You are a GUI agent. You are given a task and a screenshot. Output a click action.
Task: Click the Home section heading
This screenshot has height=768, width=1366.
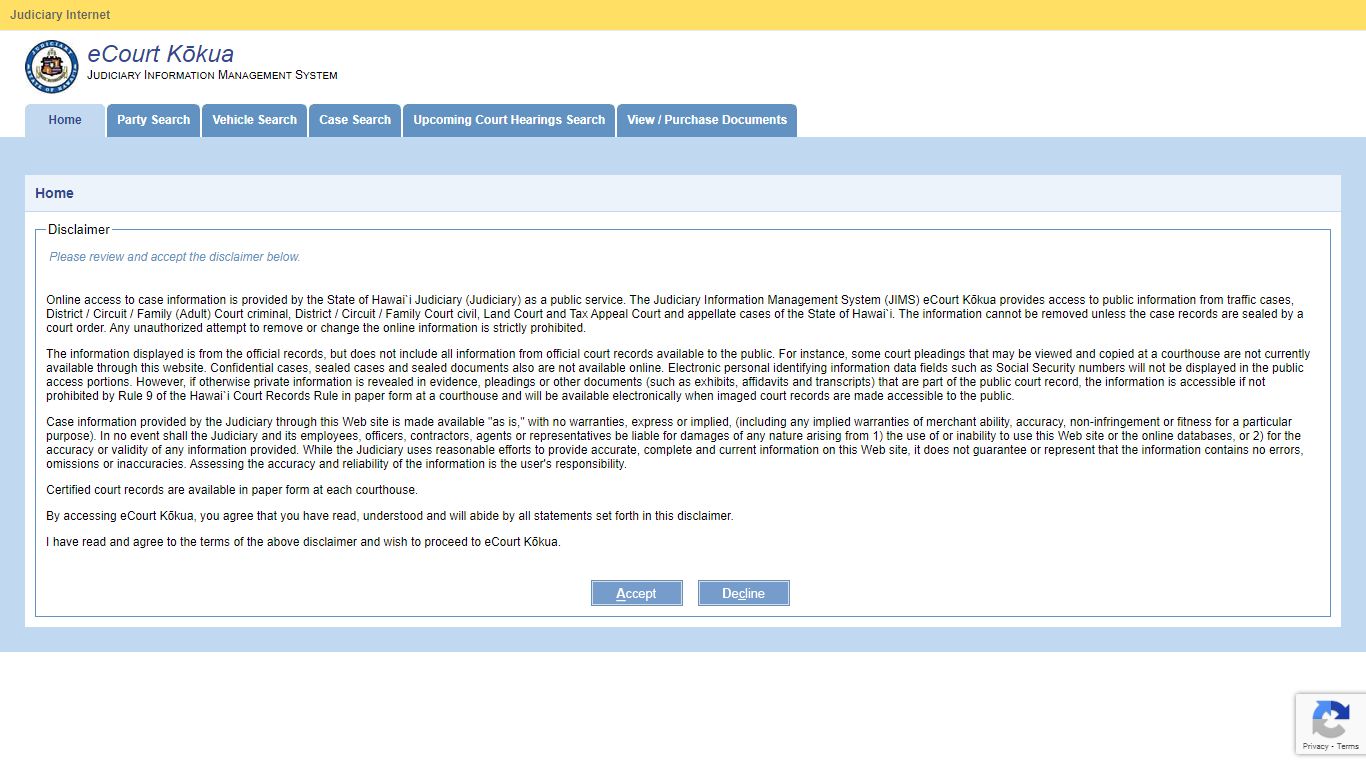pyautogui.click(x=54, y=193)
